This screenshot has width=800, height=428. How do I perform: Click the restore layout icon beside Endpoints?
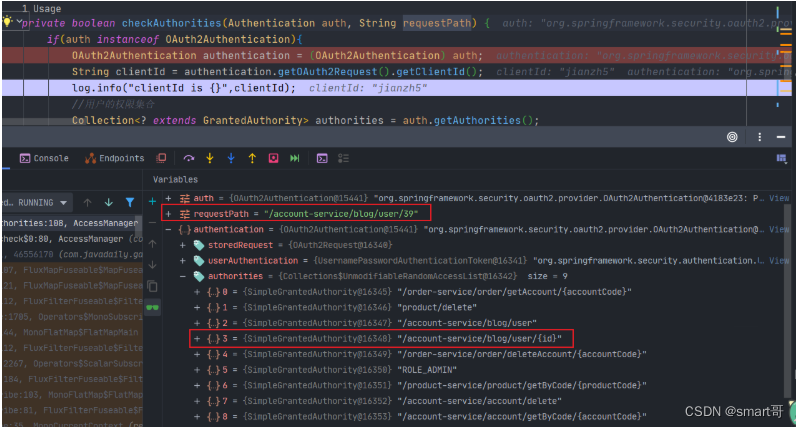pyautogui.click(x=161, y=158)
